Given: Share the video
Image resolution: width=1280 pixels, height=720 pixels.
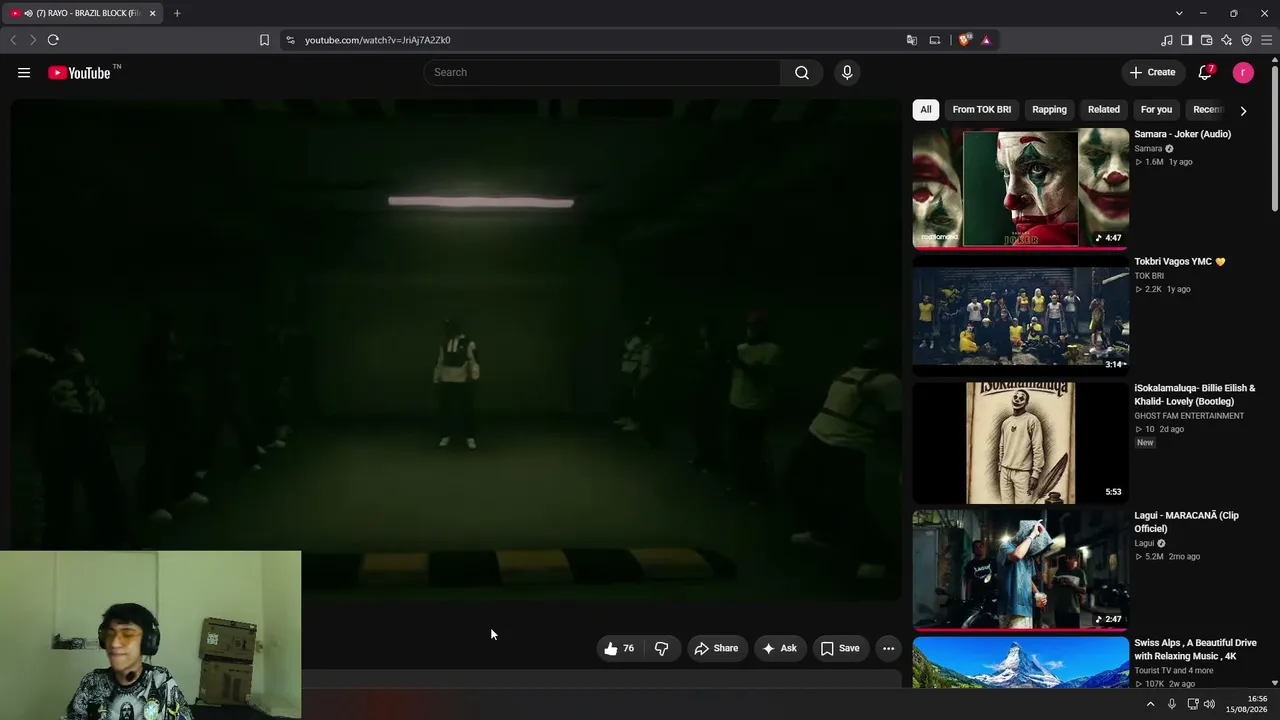Looking at the screenshot, I should click(x=716, y=648).
